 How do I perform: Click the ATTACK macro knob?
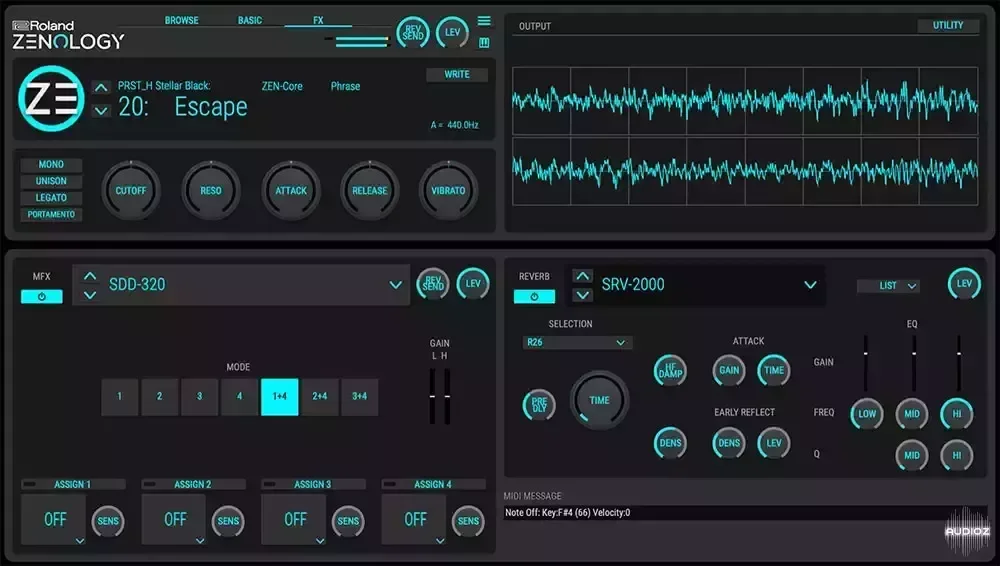pyautogui.click(x=291, y=190)
